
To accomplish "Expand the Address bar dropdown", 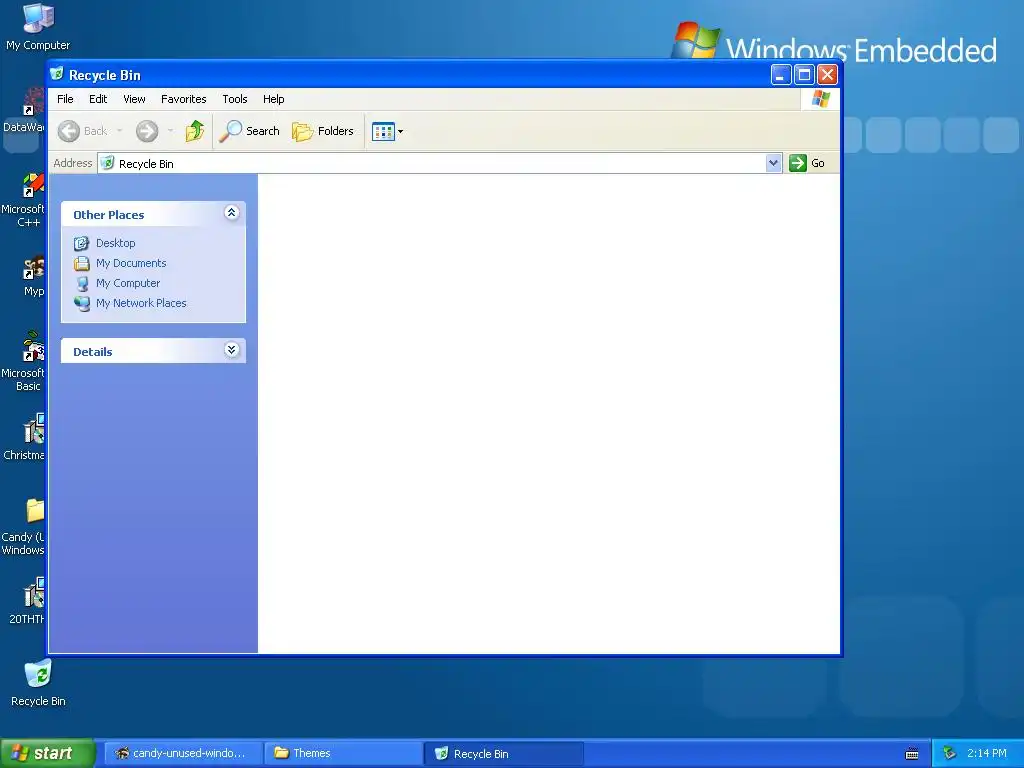I will 773,163.
